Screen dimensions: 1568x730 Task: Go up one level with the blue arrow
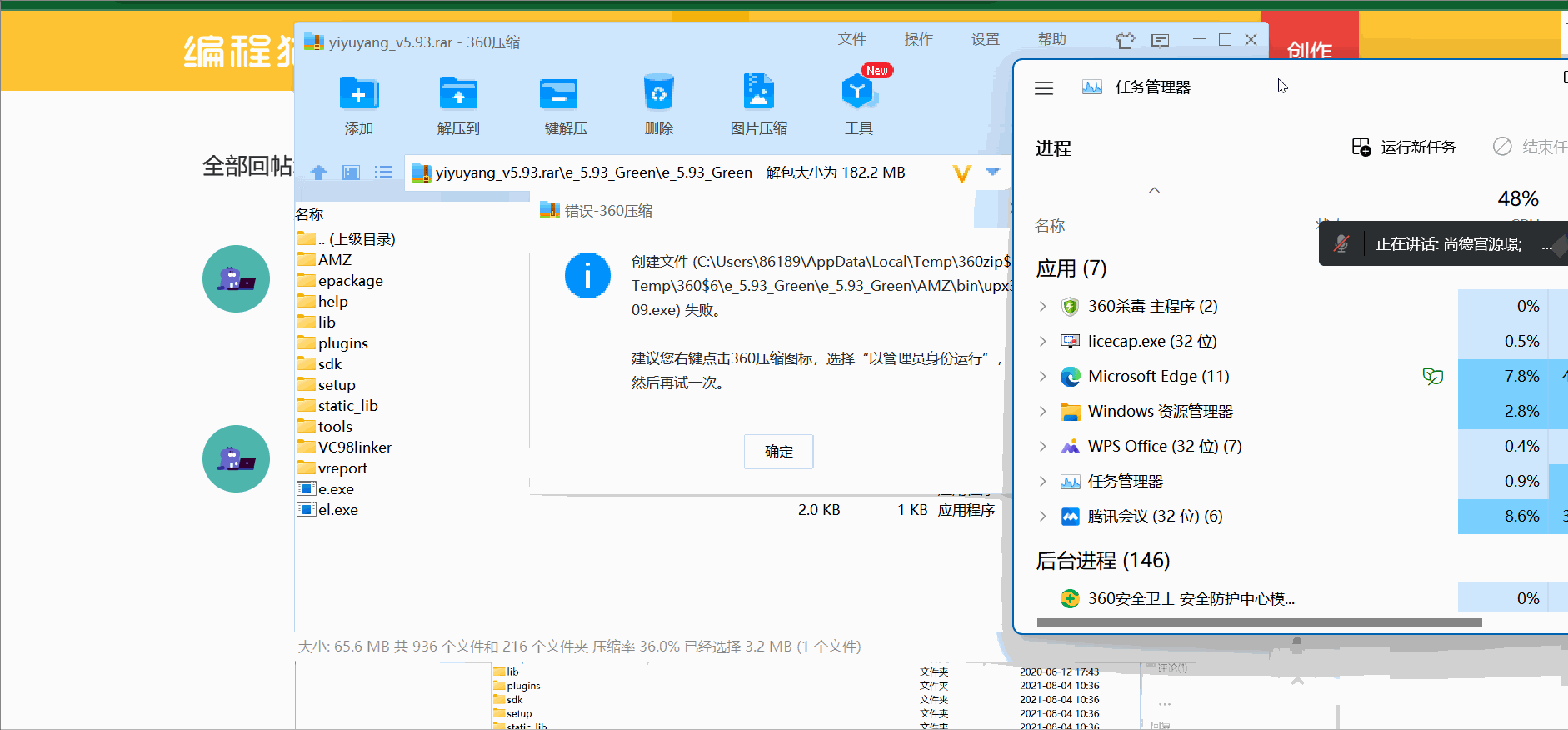(318, 172)
